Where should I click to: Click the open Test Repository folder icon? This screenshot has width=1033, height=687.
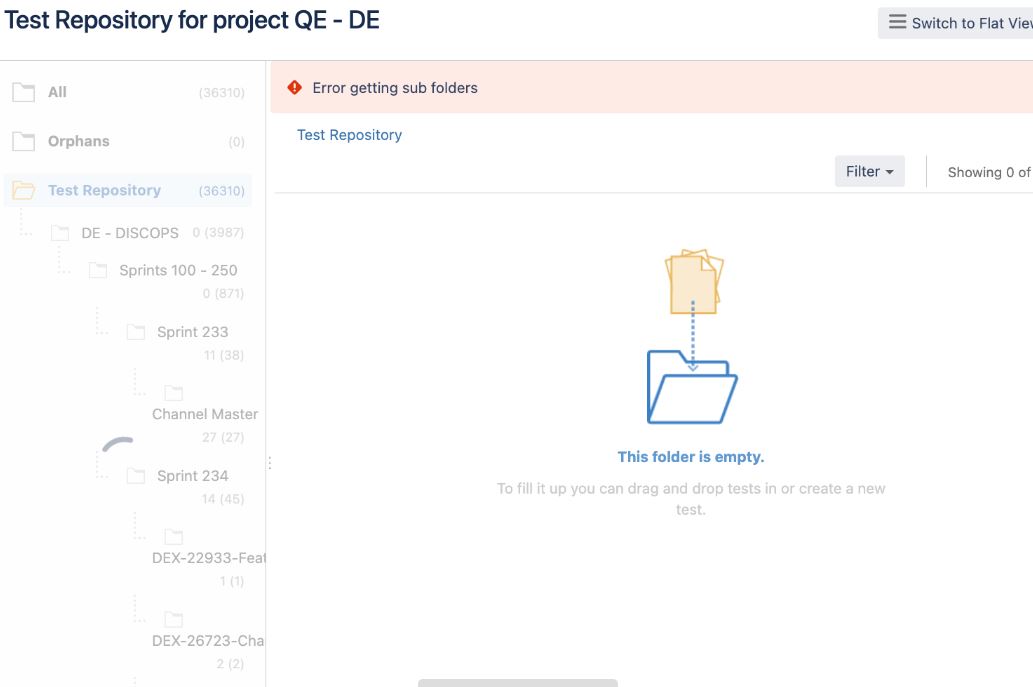point(23,191)
